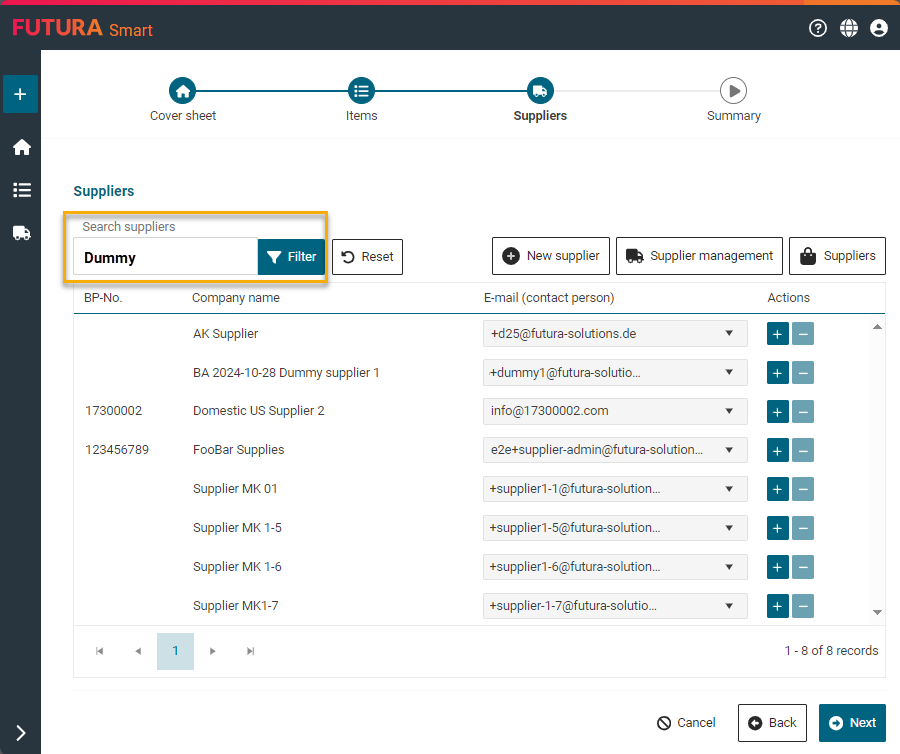The image size is (900, 754).
Task: Add AK Supplier with plus button
Action: (778, 334)
